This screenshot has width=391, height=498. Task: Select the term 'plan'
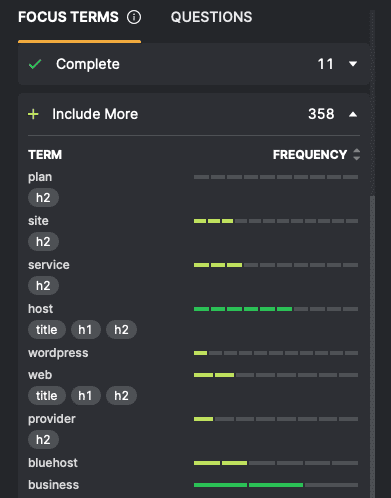pos(40,177)
